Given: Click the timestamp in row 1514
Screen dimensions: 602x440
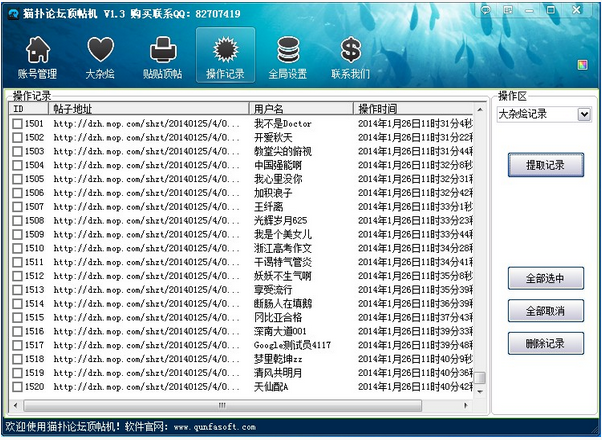Looking at the screenshot, I should (x=415, y=304).
